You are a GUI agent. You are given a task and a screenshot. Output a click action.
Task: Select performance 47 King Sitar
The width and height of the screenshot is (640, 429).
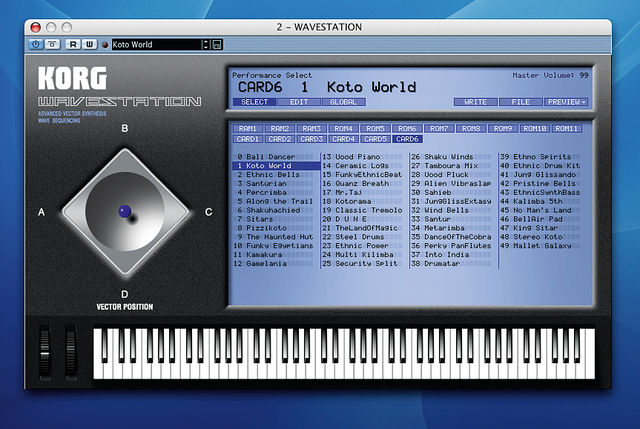tap(543, 228)
